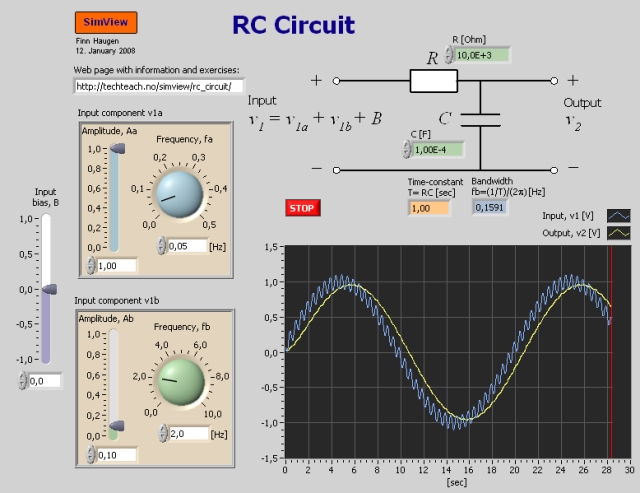Click the 'Finn Haugen' author text

(97, 41)
